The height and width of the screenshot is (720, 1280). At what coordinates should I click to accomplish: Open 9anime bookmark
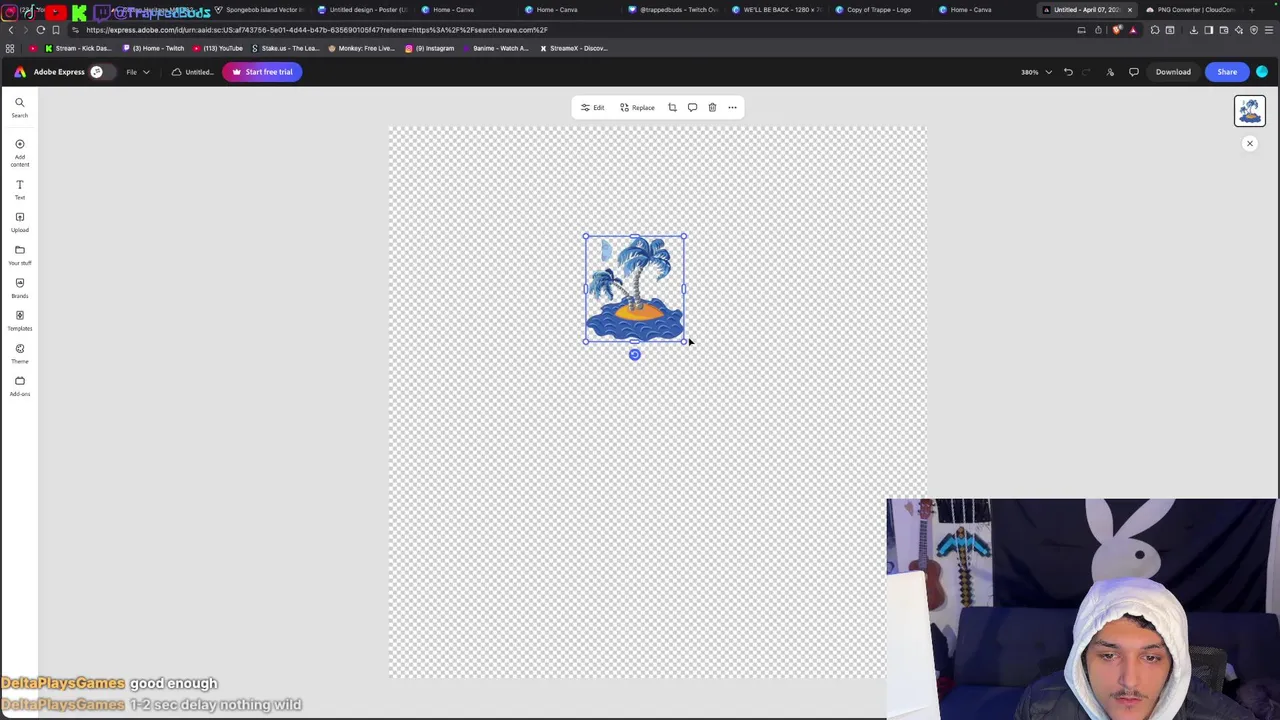click(x=496, y=48)
